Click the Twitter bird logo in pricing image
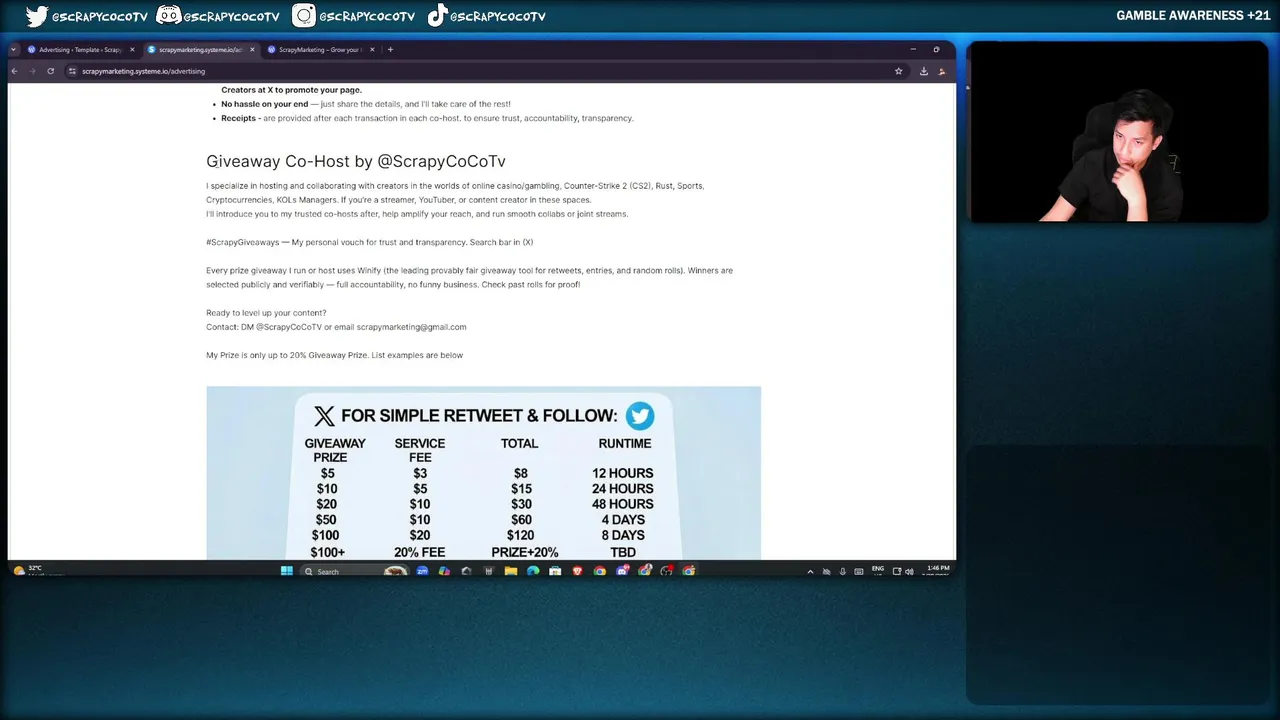The width and height of the screenshot is (1280, 720). (640, 415)
